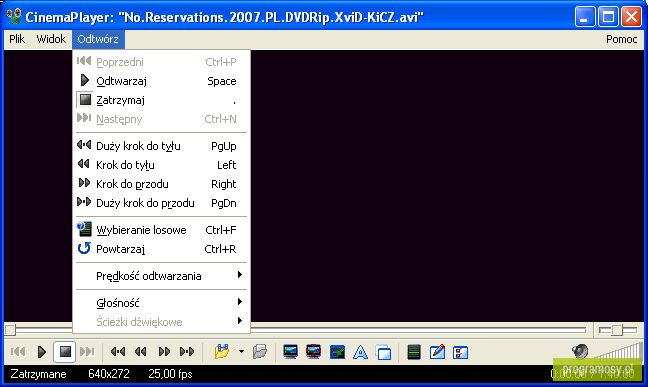Viewport: 648px width, 387px height.
Task: Click the pencil edit toolbar icon
Action: coord(437,352)
